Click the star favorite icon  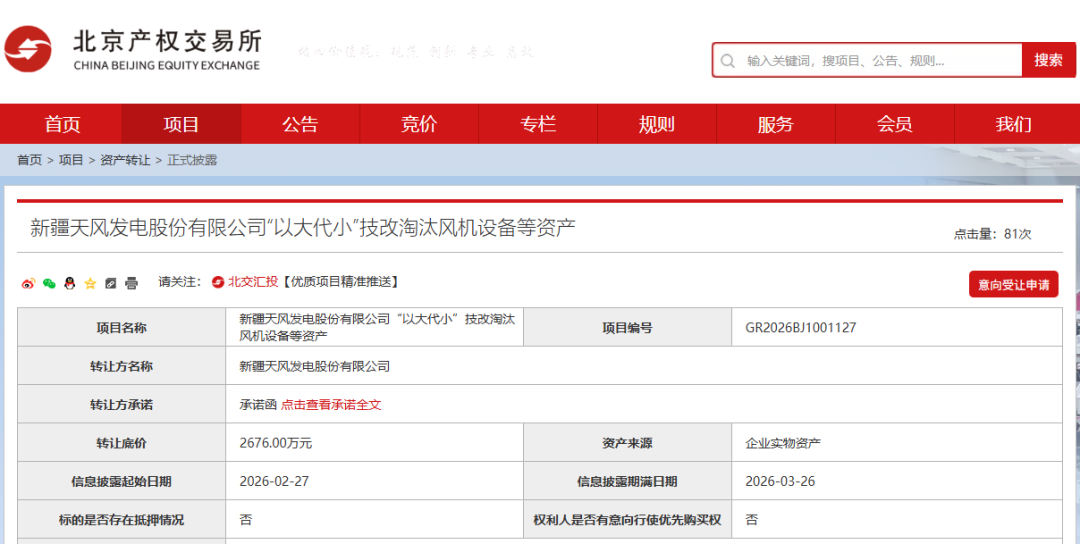[x=90, y=283]
